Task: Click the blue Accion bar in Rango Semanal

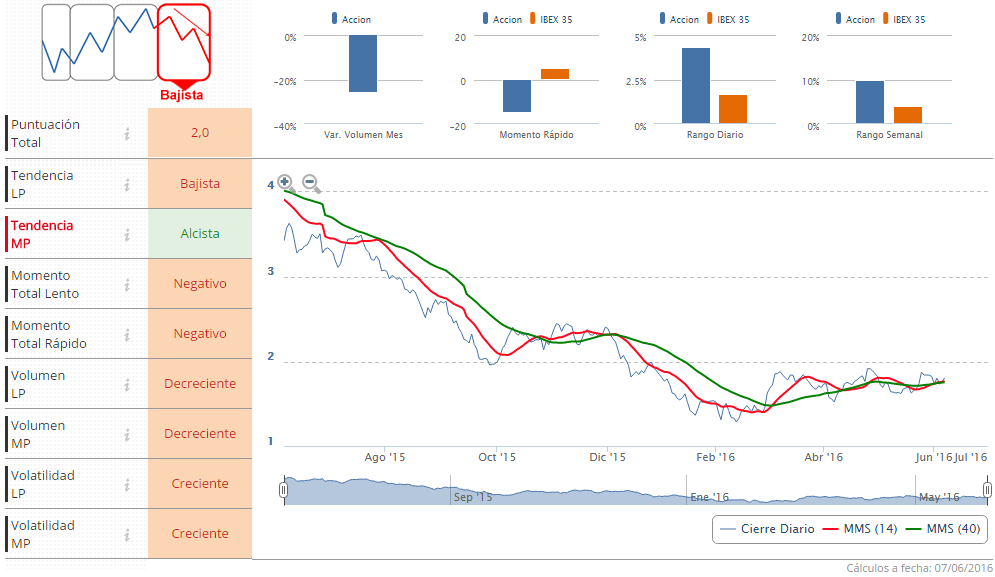Action: pyautogui.click(x=870, y=102)
